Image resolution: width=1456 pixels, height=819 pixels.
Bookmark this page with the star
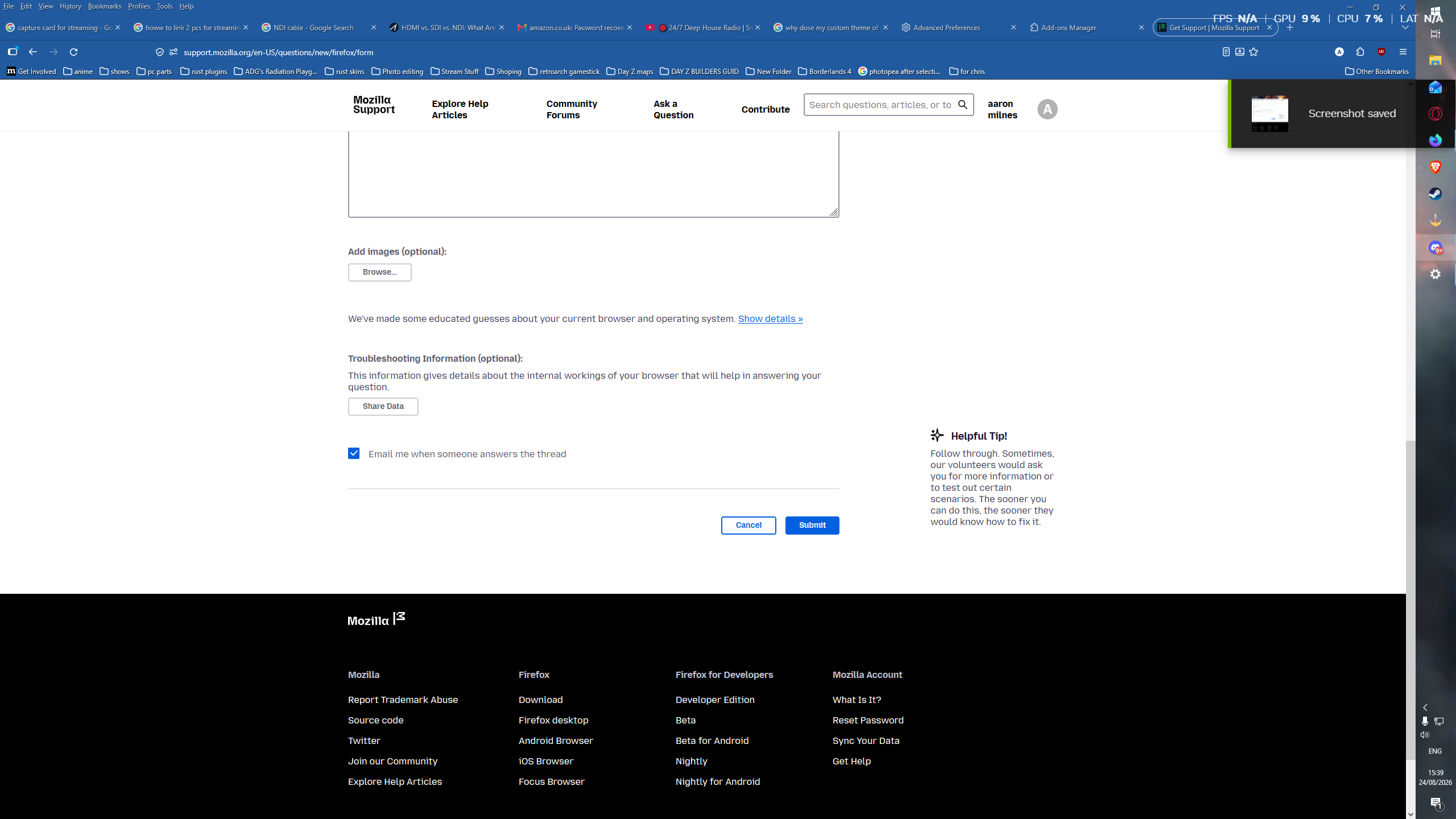(x=1254, y=52)
